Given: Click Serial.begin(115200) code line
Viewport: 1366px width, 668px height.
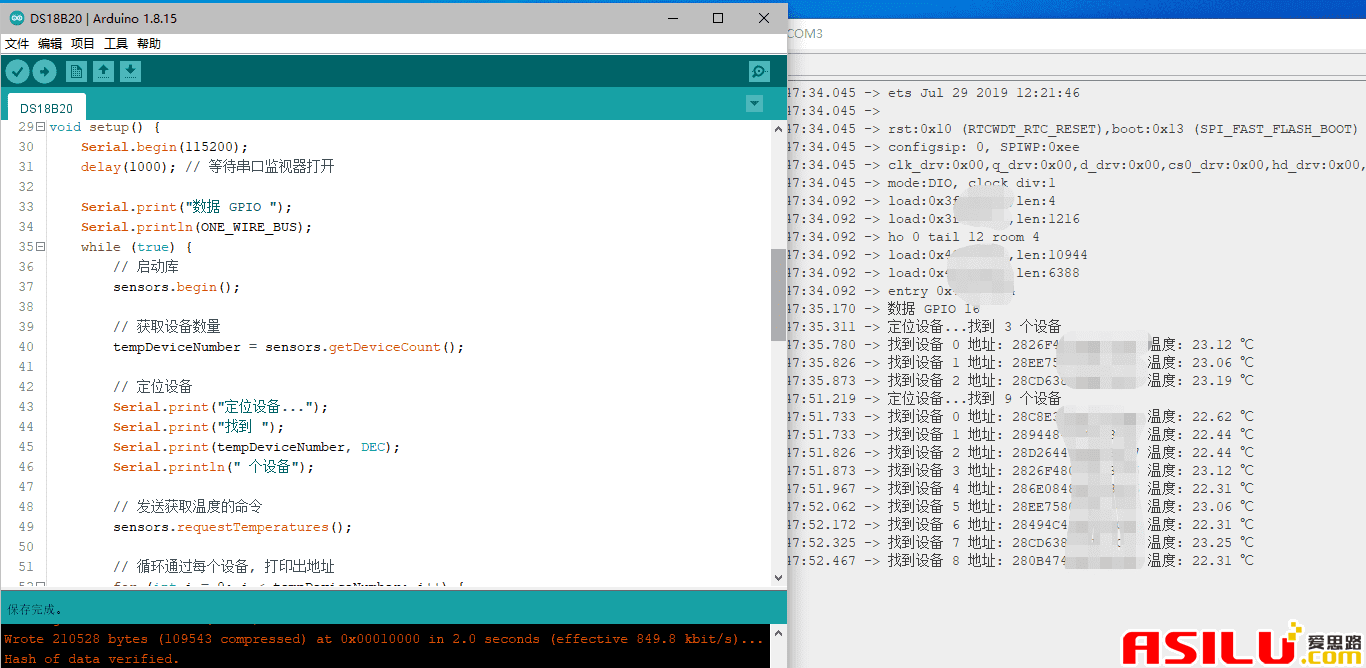Looking at the screenshot, I should click(x=165, y=147).
